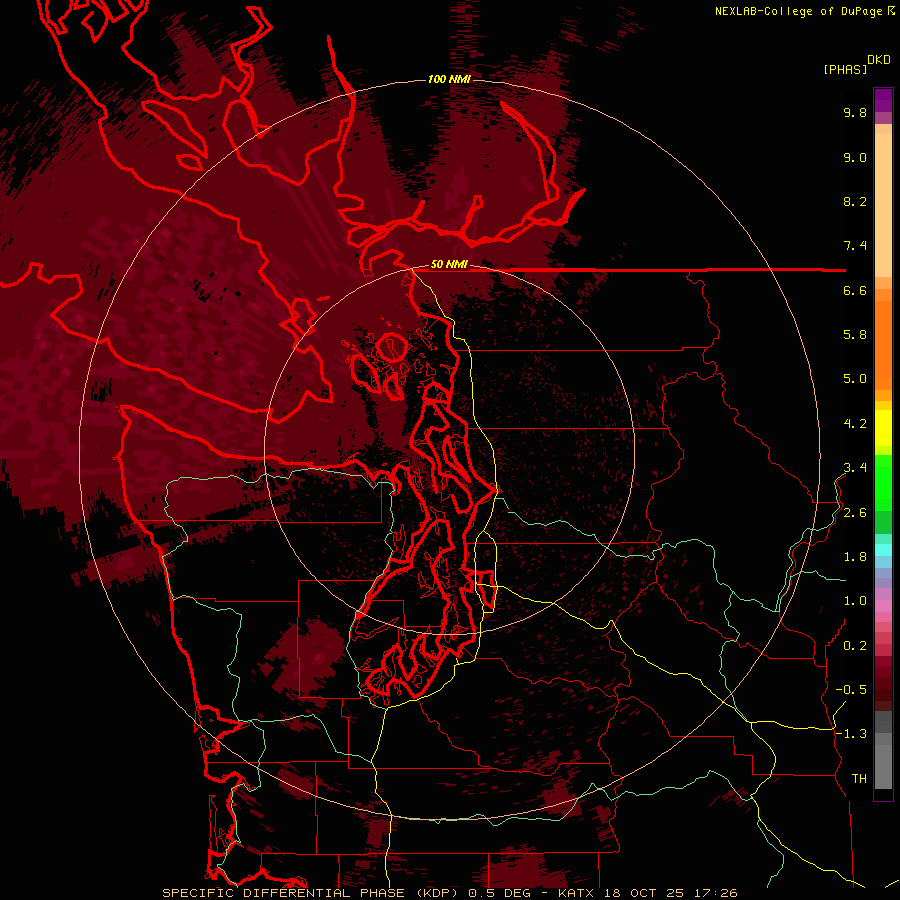
Task: Click the 5.8 color scale value
Action: (x=855, y=335)
